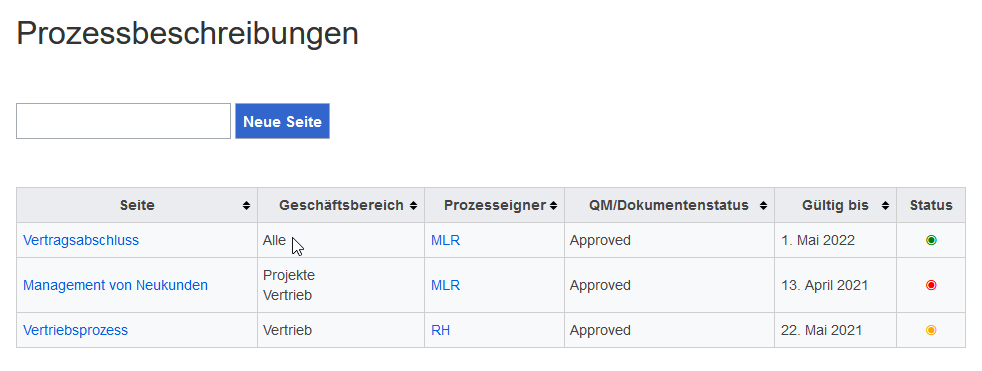Sort by Gültig bis sort arrows
The height and width of the screenshot is (371, 982).
pos(886,206)
